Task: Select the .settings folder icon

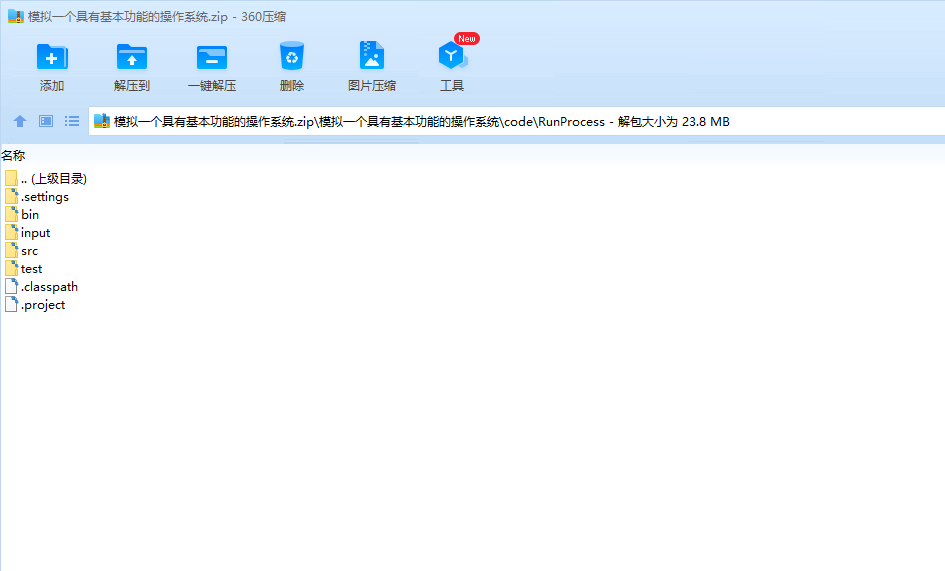Action: pyautogui.click(x=11, y=197)
